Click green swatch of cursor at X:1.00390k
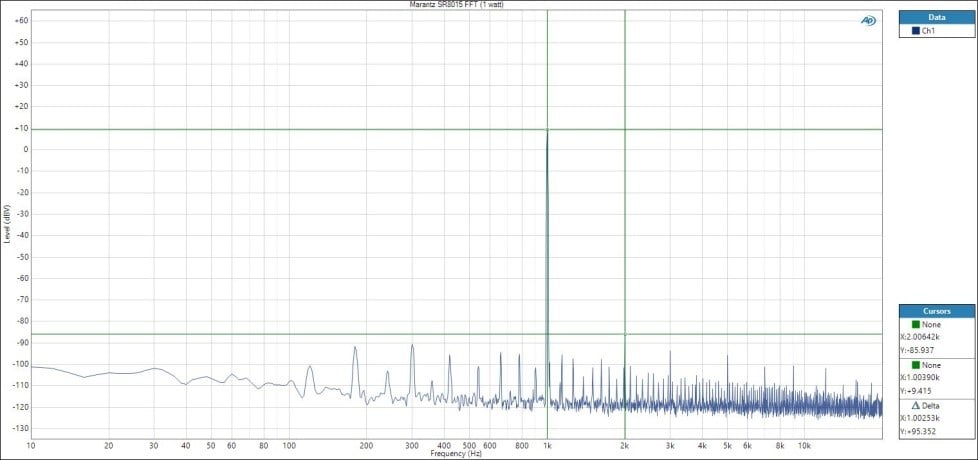 pos(914,365)
